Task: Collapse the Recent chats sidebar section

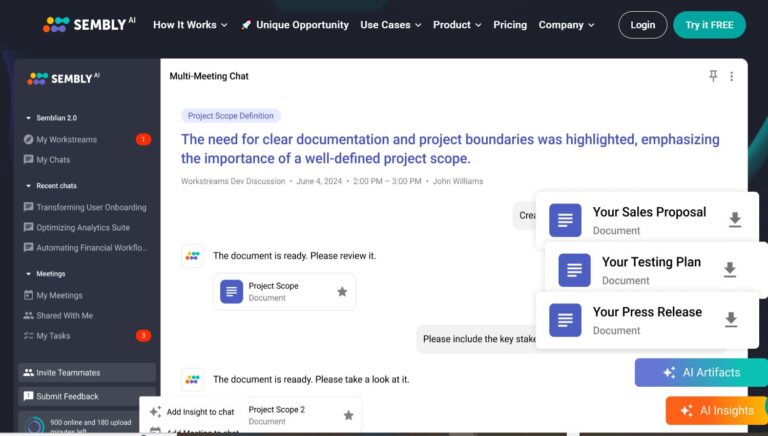Action: [x=29, y=186]
